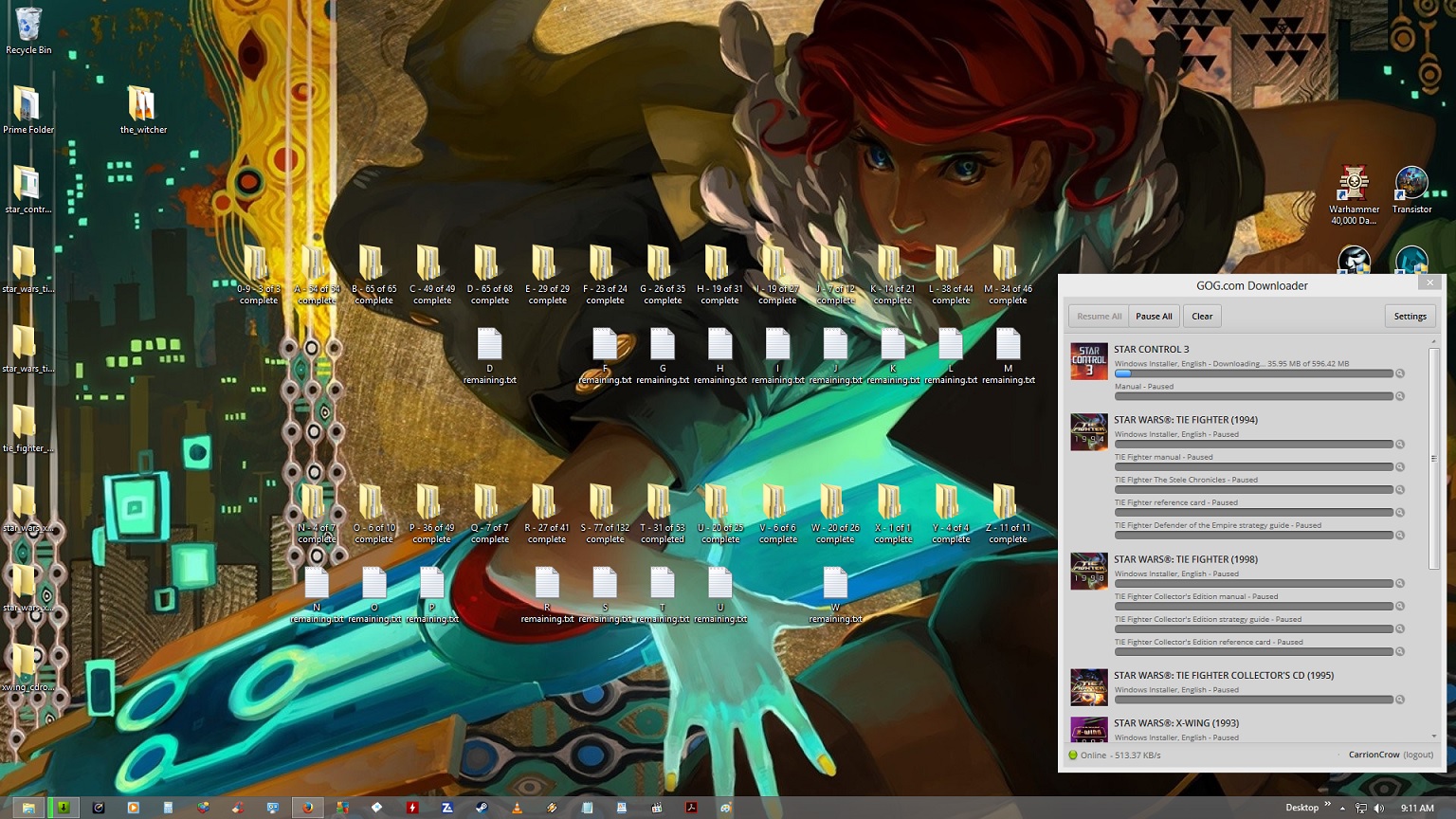Screen dimensions: 1456x819
Task: Click the Steam icon in the taskbar
Action: (x=482, y=808)
